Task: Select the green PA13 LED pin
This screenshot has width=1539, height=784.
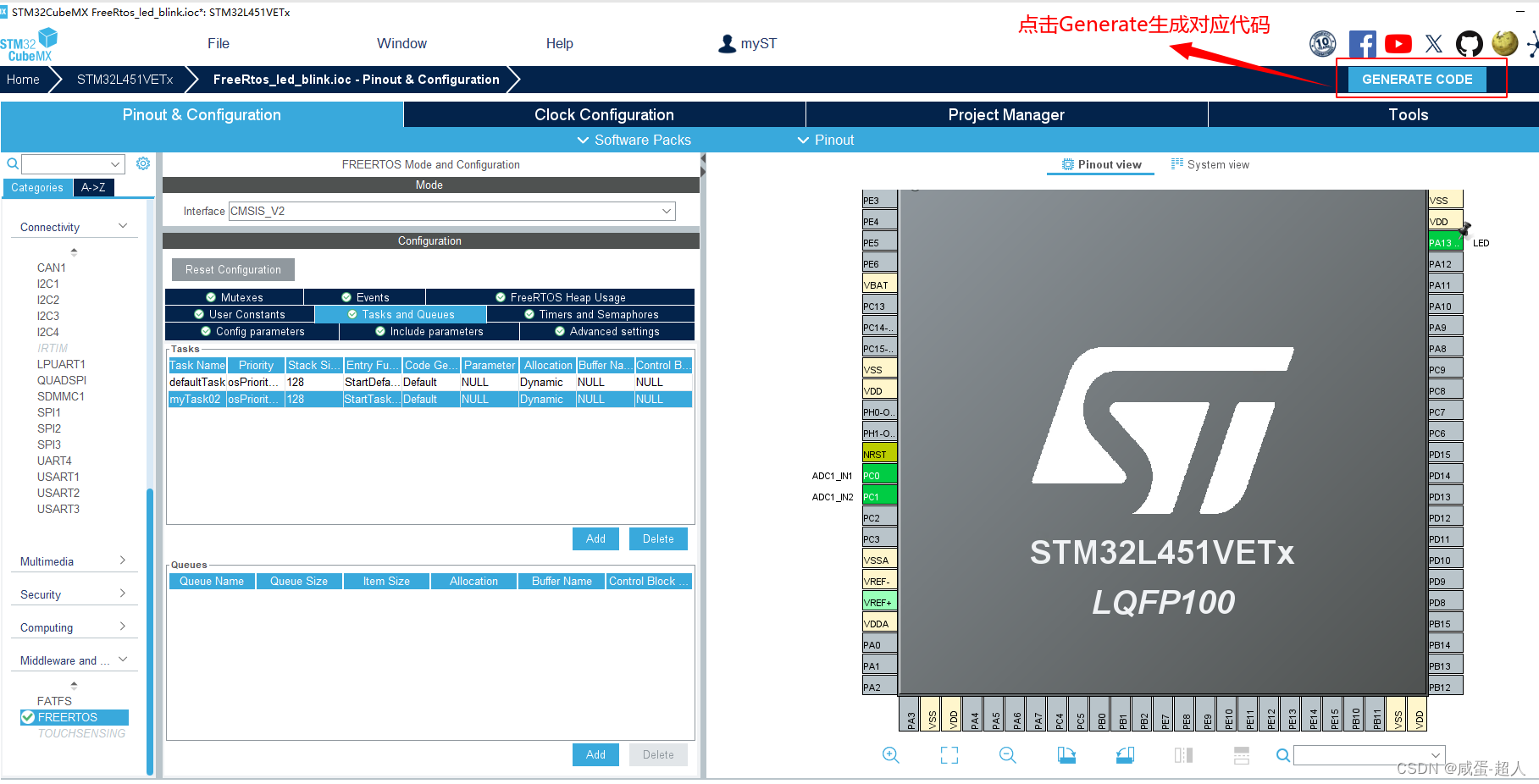Action: click(1445, 242)
